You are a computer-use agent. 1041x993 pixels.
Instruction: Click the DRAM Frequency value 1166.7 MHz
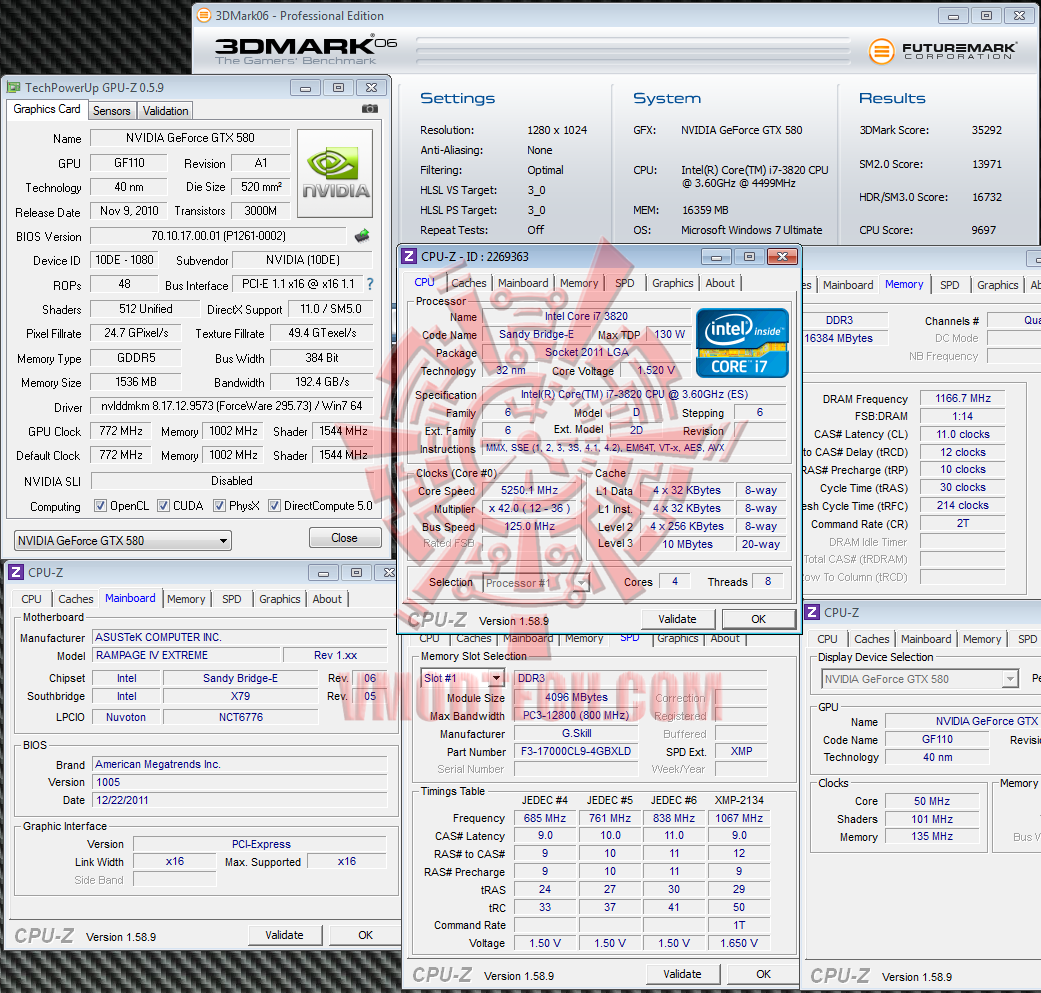pyautogui.click(x=963, y=398)
